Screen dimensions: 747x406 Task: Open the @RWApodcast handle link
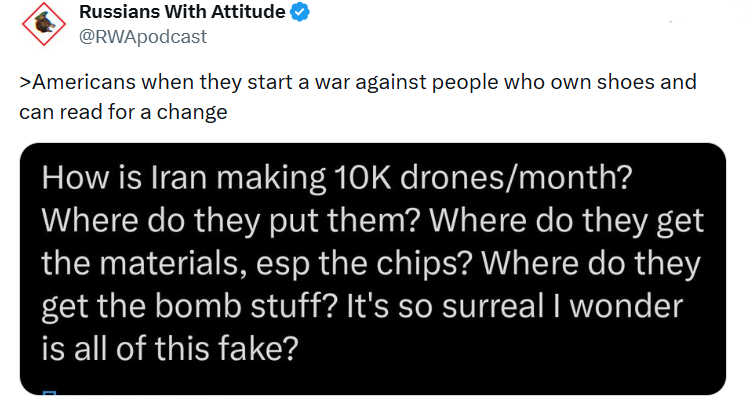143,37
